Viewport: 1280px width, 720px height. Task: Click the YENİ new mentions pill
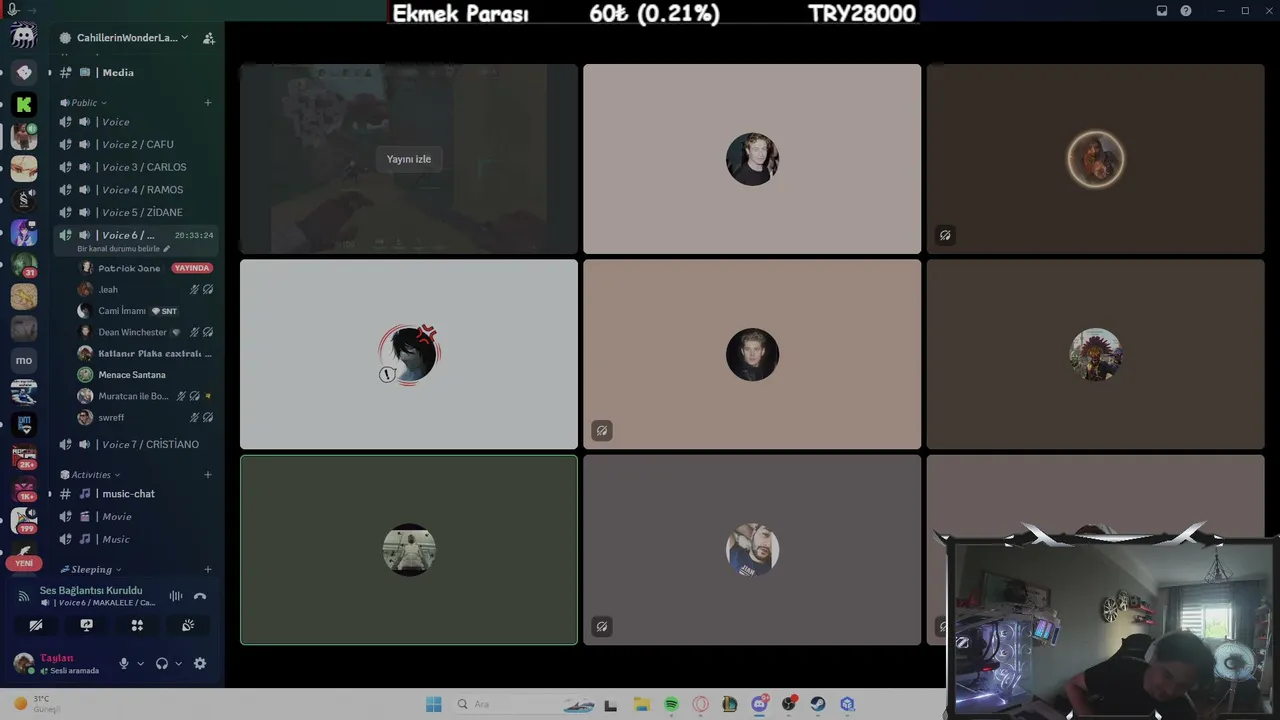coord(24,563)
